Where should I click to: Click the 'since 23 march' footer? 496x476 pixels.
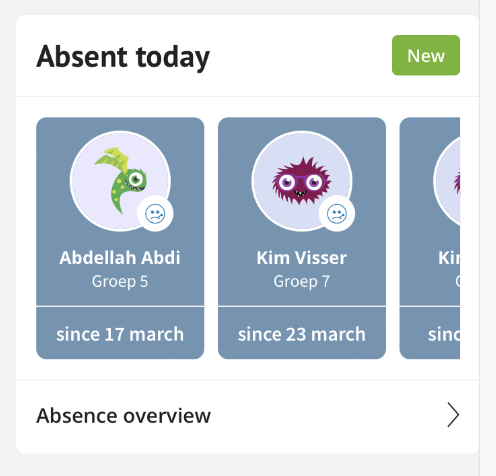[x=302, y=334]
